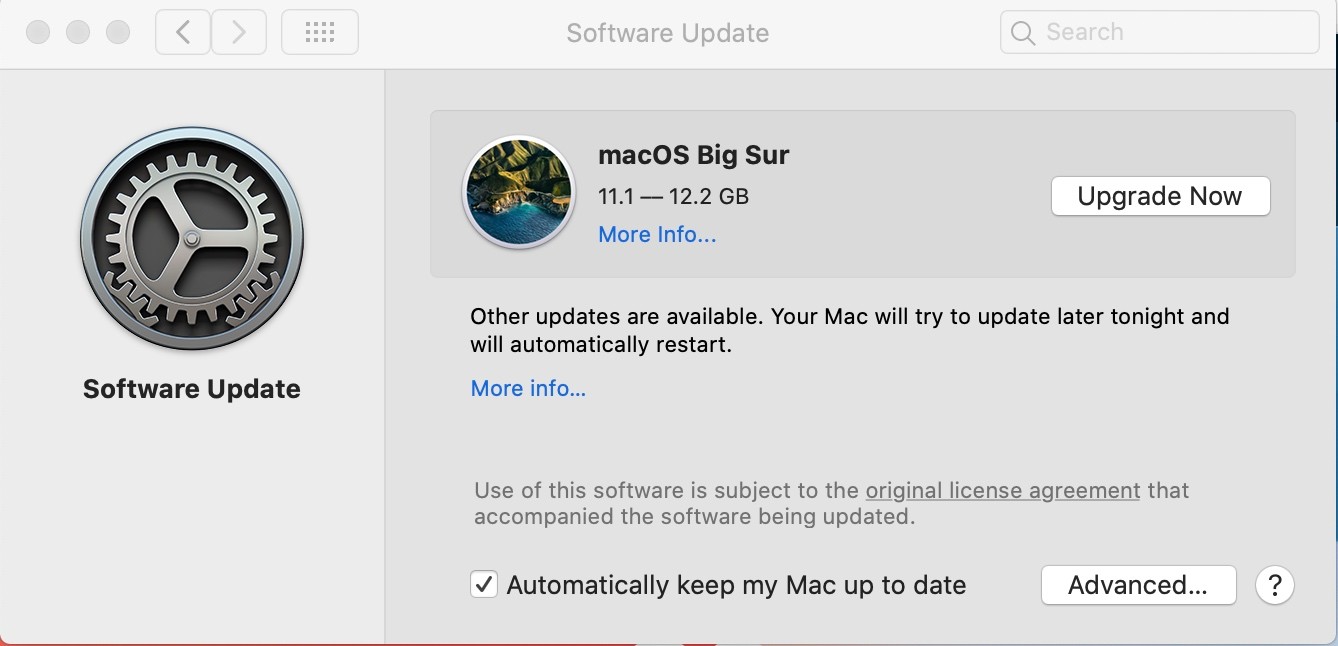Zoom the window with the third title-bar button
This screenshot has height=646, width=1338.
click(x=118, y=32)
